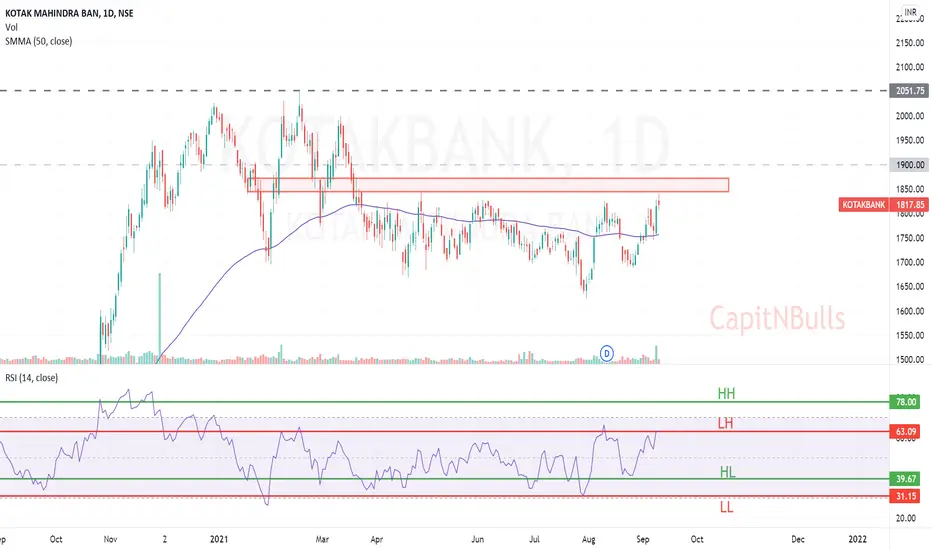
Task: Select the Nov label on the time axis
Action: pyautogui.click(x=110, y=539)
